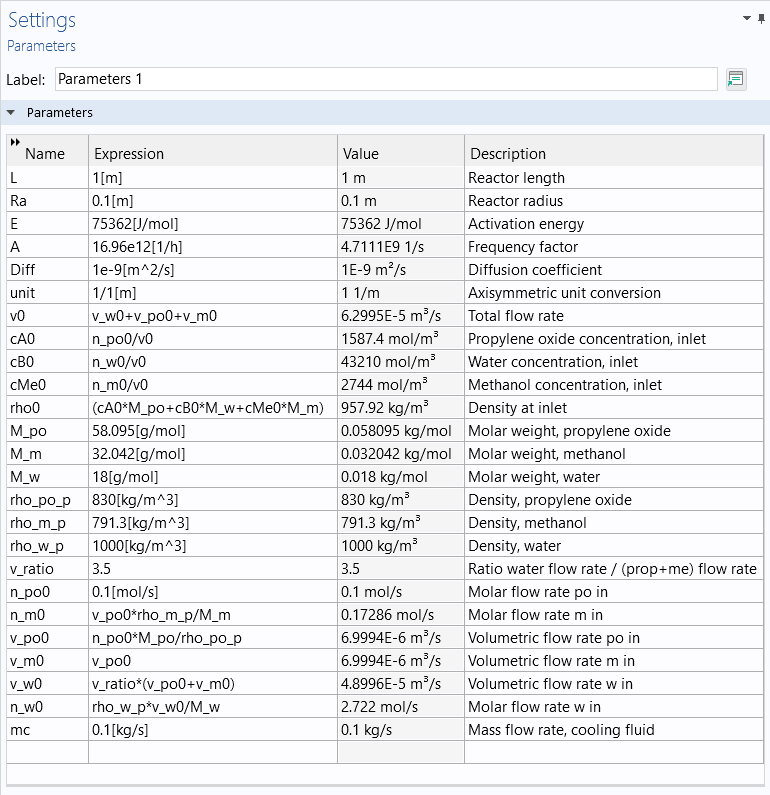Select expression n_w0/v0
Viewport: 770px width, 795px height.
coord(213,362)
